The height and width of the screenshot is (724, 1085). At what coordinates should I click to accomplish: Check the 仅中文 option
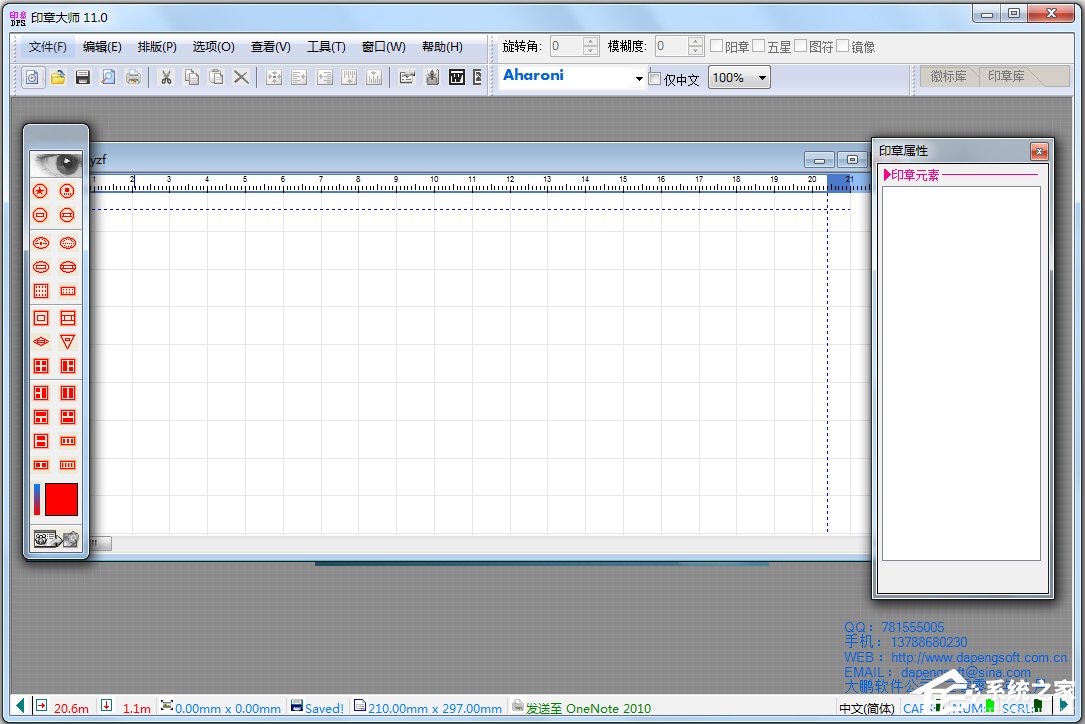655,79
